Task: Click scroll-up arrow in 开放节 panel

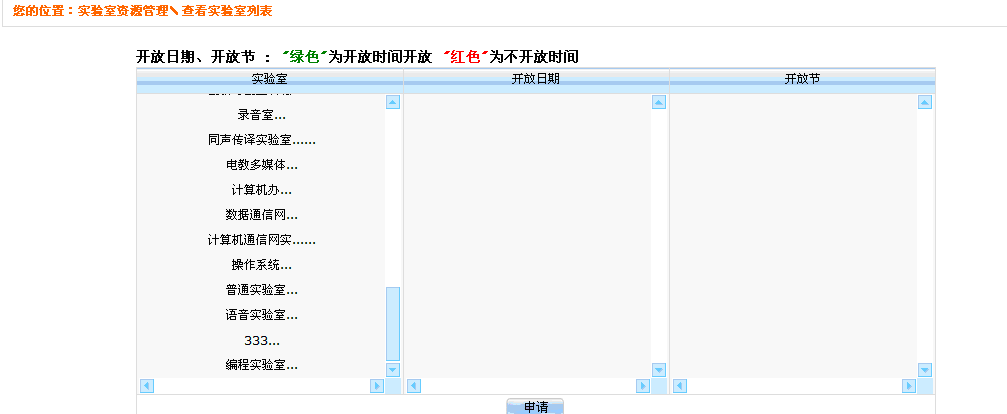Action: (924, 102)
